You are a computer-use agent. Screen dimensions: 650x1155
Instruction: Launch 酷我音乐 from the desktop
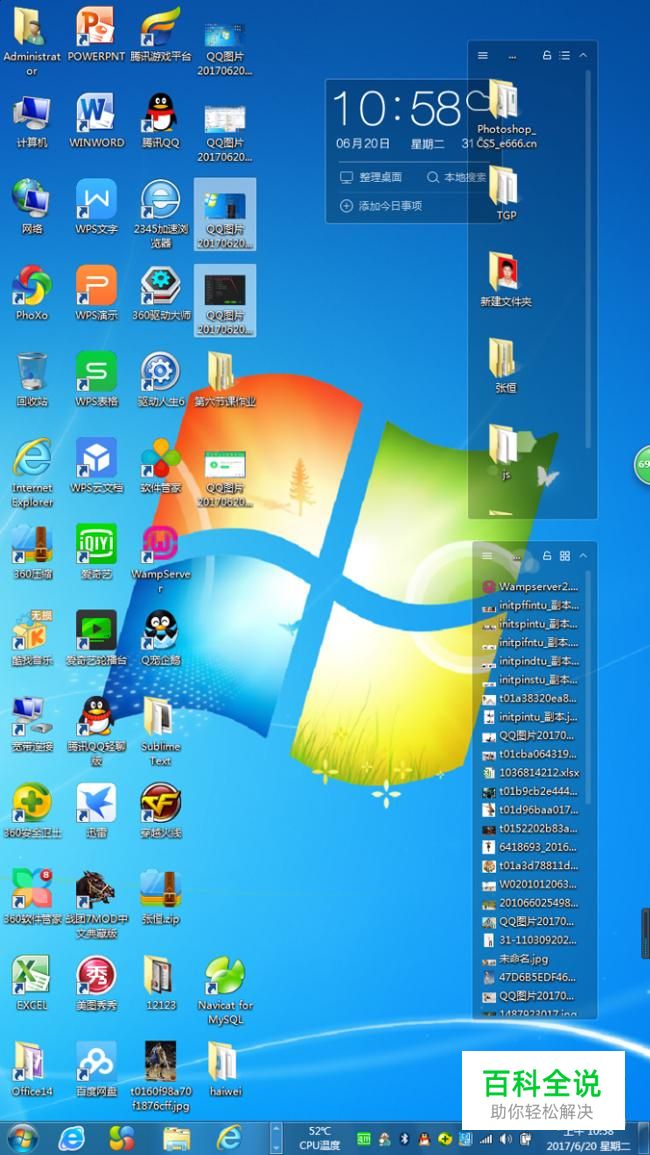pos(32,638)
